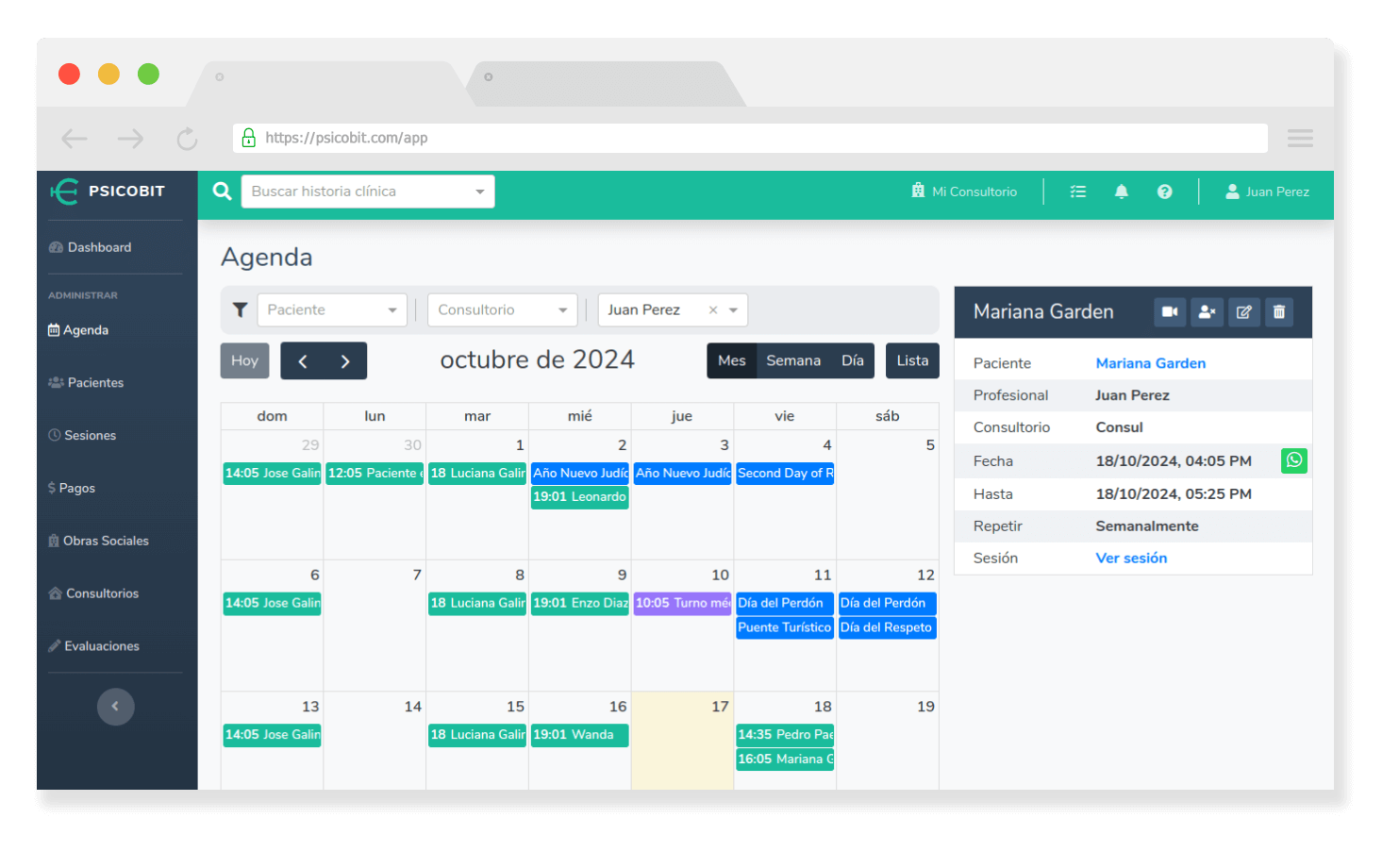Send WhatsApp message for appointment
1399x868 pixels.
[x=1293, y=460]
